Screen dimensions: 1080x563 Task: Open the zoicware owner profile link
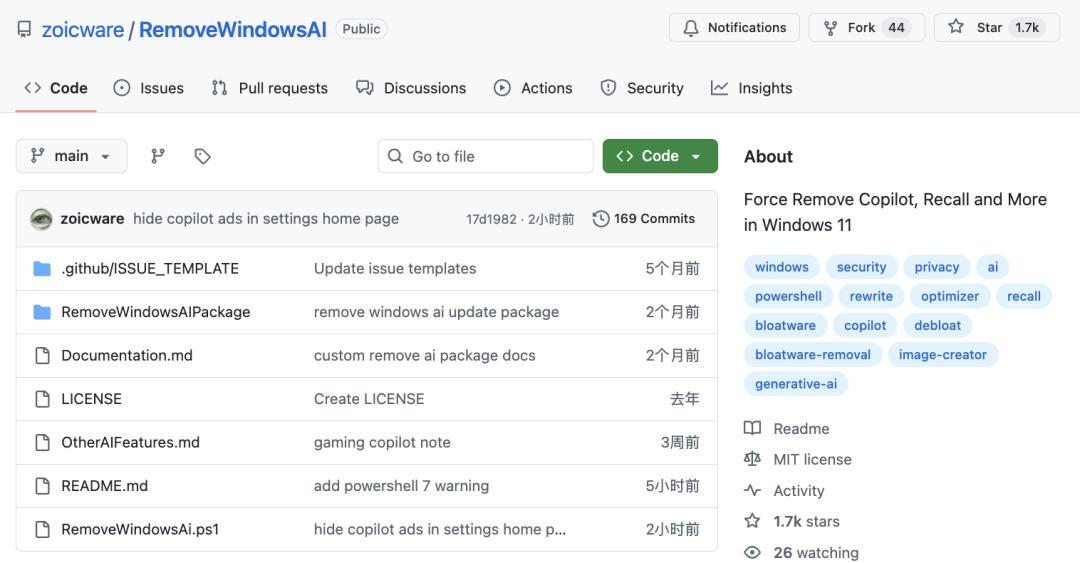point(81,30)
